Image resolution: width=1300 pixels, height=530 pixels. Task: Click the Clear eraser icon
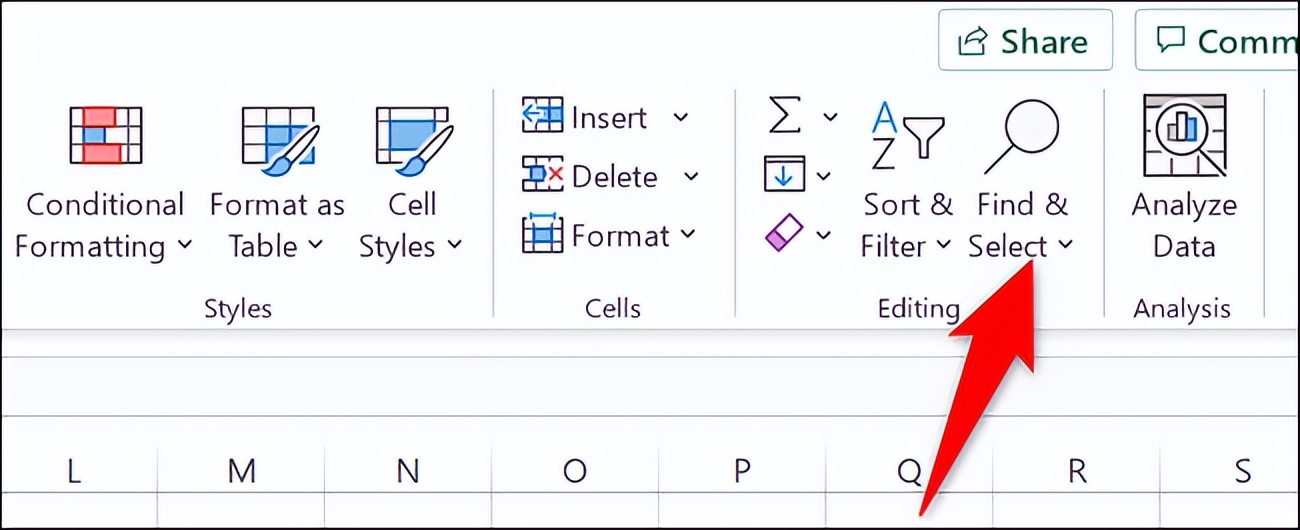coord(783,235)
